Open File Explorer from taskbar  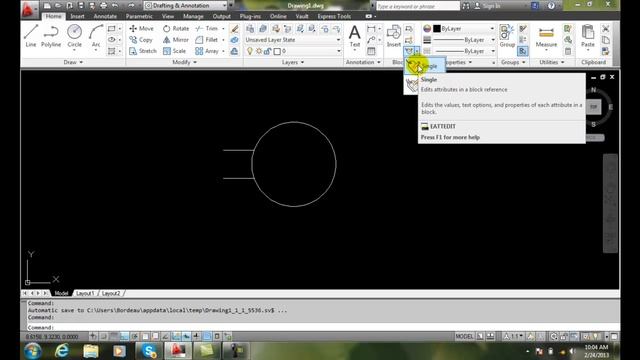click(x=91, y=351)
